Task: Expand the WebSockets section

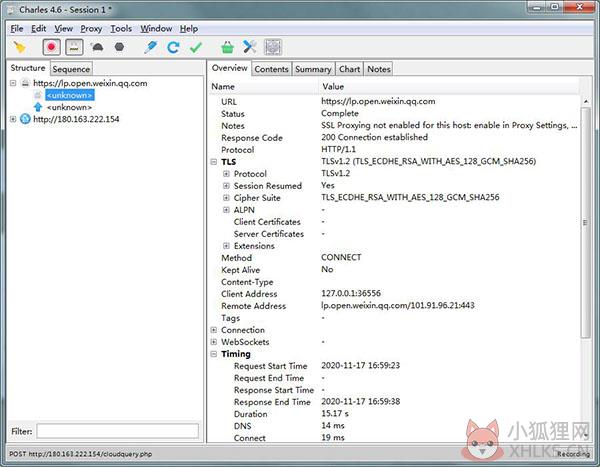Action: tap(214, 342)
